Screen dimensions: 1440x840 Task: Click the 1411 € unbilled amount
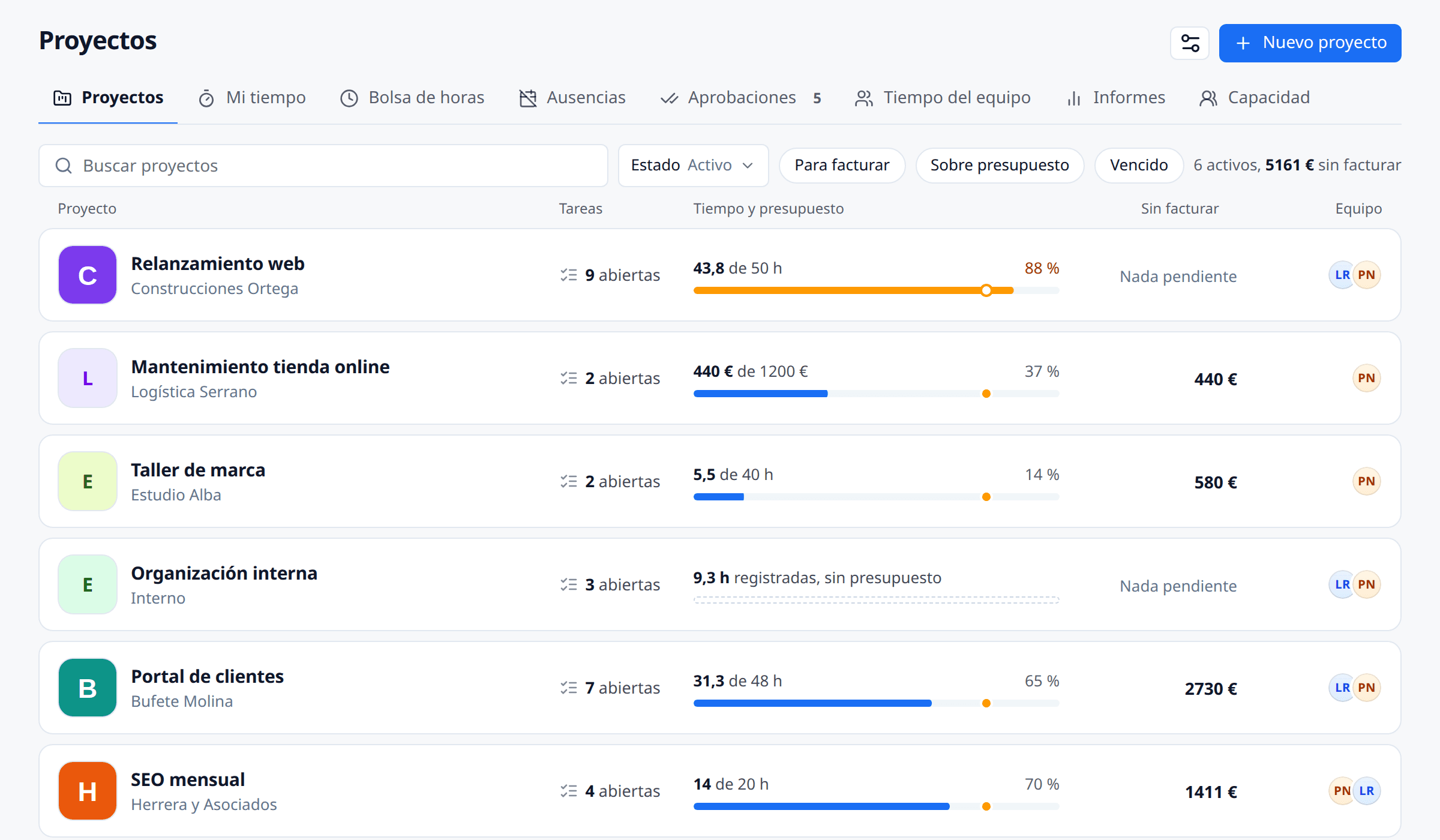tap(1211, 792)
